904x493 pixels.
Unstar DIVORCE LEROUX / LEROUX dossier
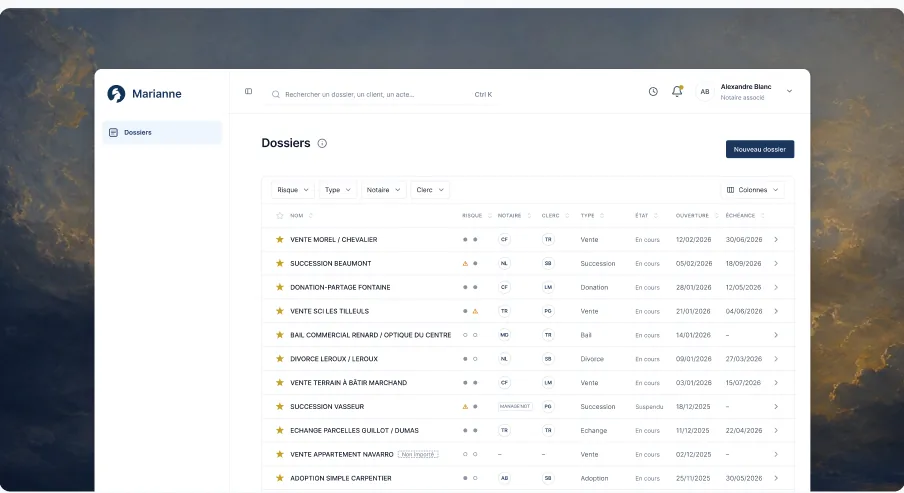coord(280,359)
